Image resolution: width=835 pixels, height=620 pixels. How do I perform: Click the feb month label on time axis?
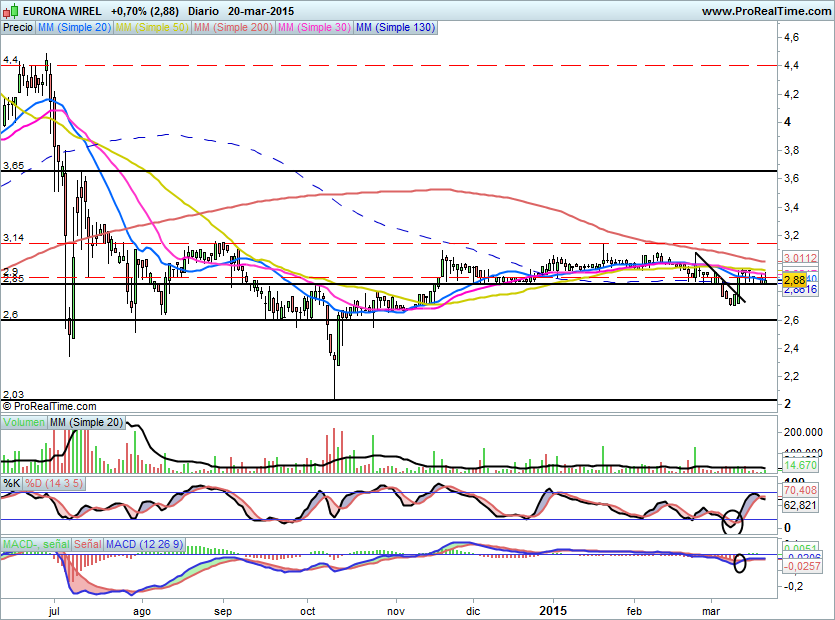tap(634, 611)
